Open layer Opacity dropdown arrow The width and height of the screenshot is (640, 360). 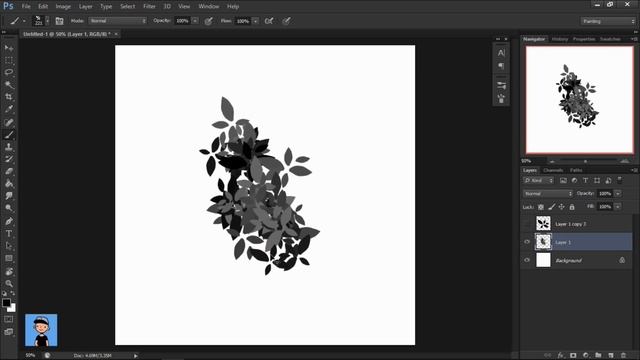click(x=618, y=193)
